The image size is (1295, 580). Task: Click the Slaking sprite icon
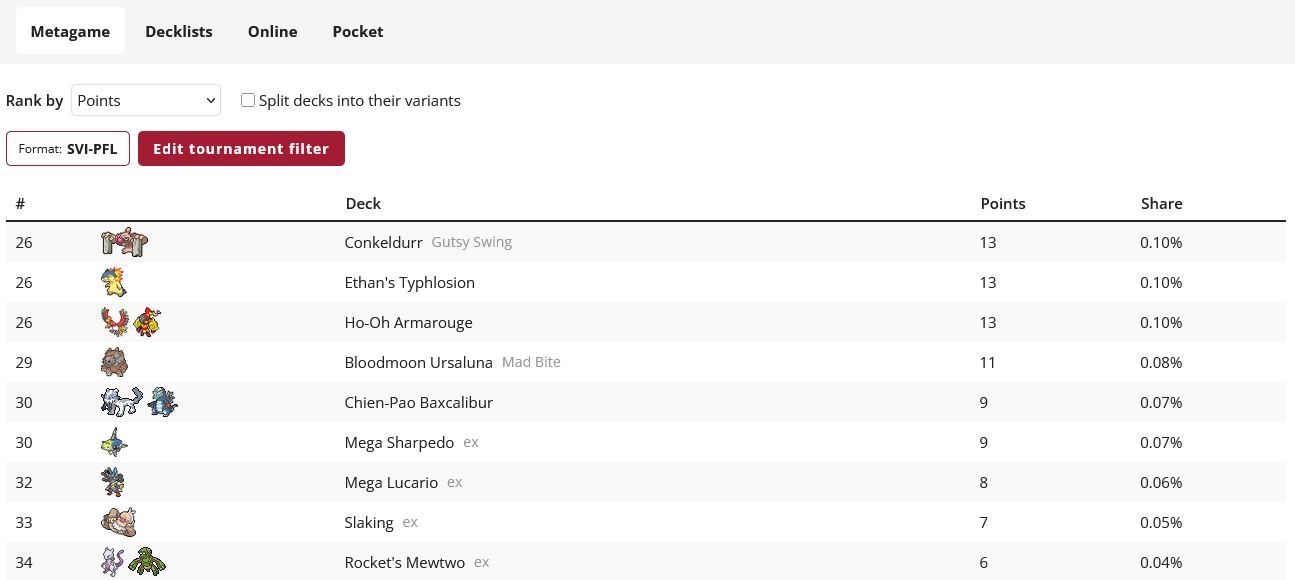(118, 522)
